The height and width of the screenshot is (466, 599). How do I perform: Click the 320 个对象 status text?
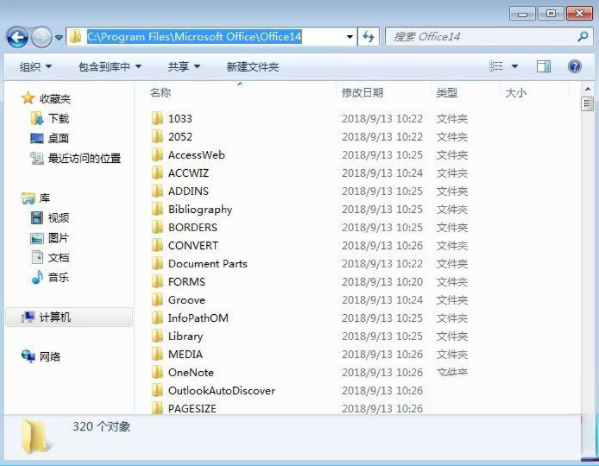tap(101, 426)
